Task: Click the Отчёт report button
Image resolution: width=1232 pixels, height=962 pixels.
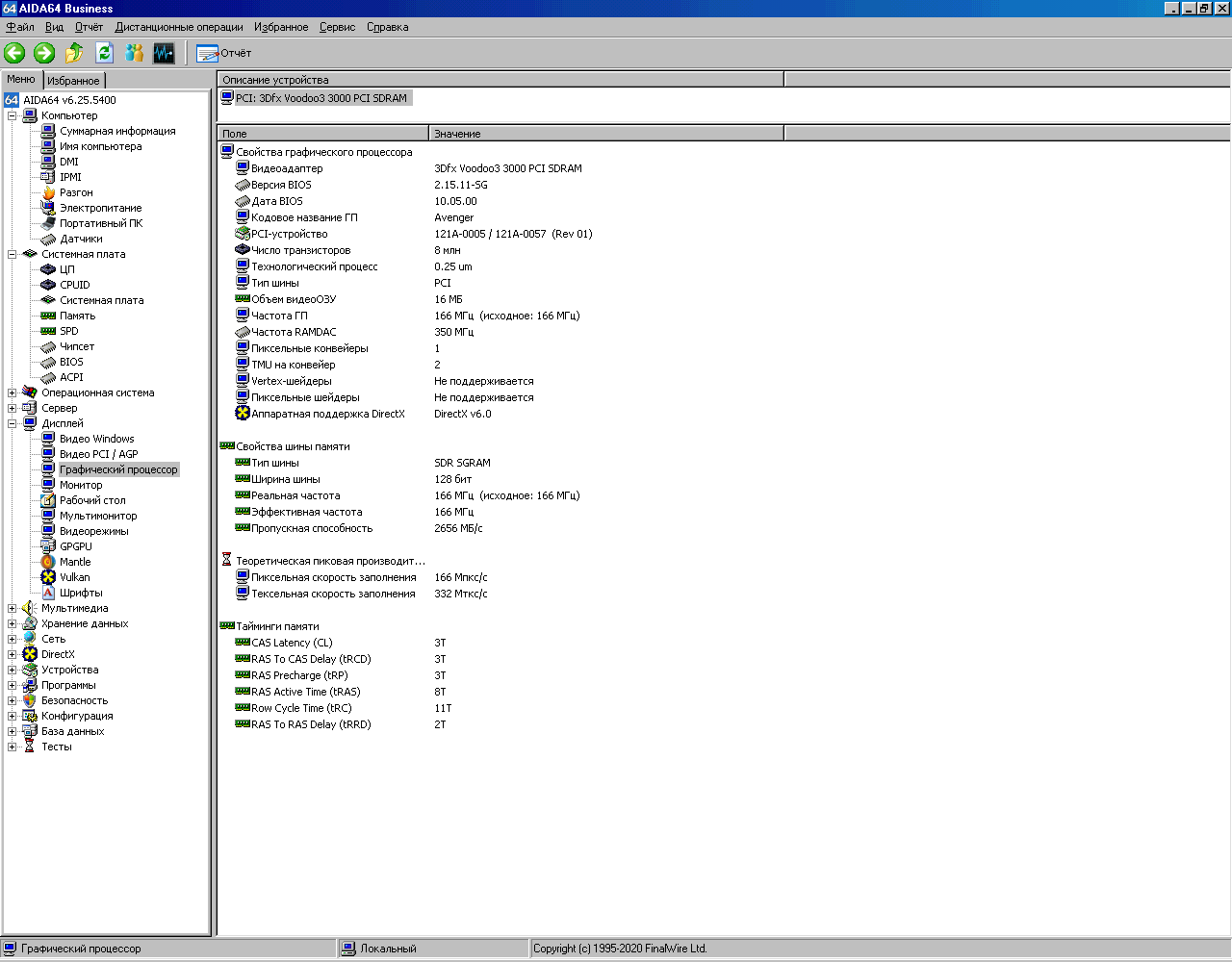Action: point(224,53)
